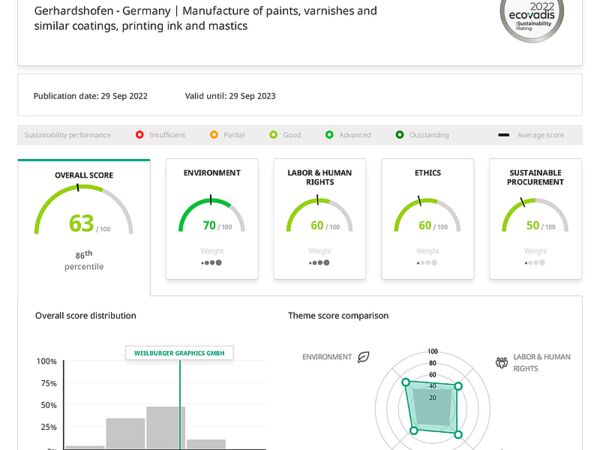Open the Sustainable Procurement score card
600x450 pixels.
tap(535, 219)
